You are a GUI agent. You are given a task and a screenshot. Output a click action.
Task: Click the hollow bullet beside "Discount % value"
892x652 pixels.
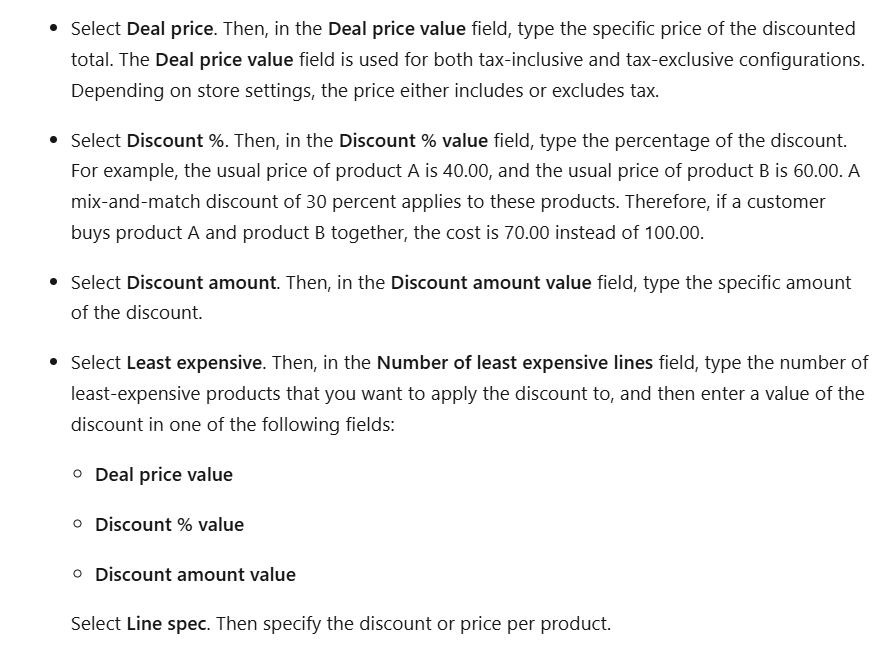point(78,525)
